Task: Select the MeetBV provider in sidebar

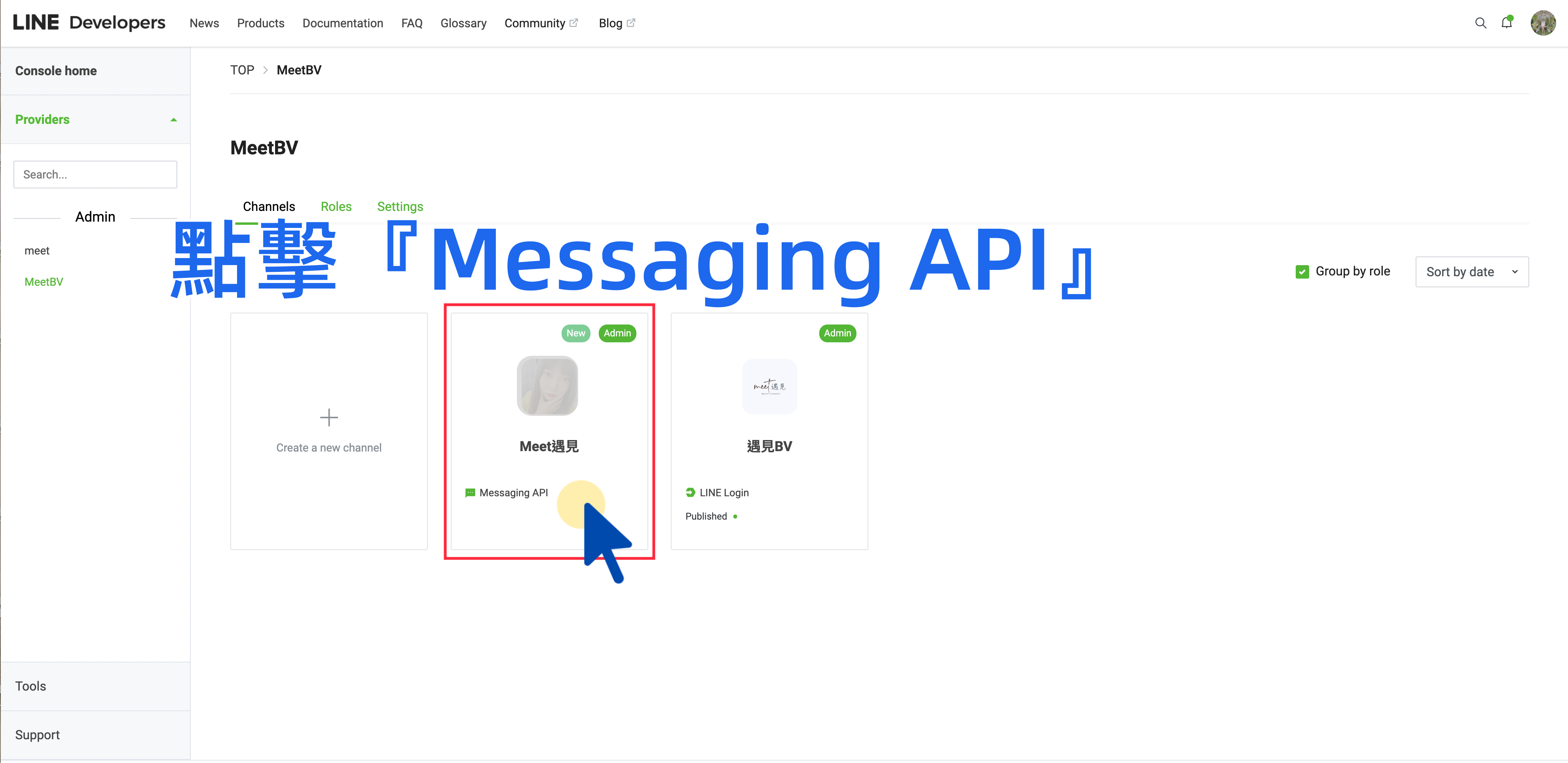Action: pyautogui.click(x=44, y=282)
